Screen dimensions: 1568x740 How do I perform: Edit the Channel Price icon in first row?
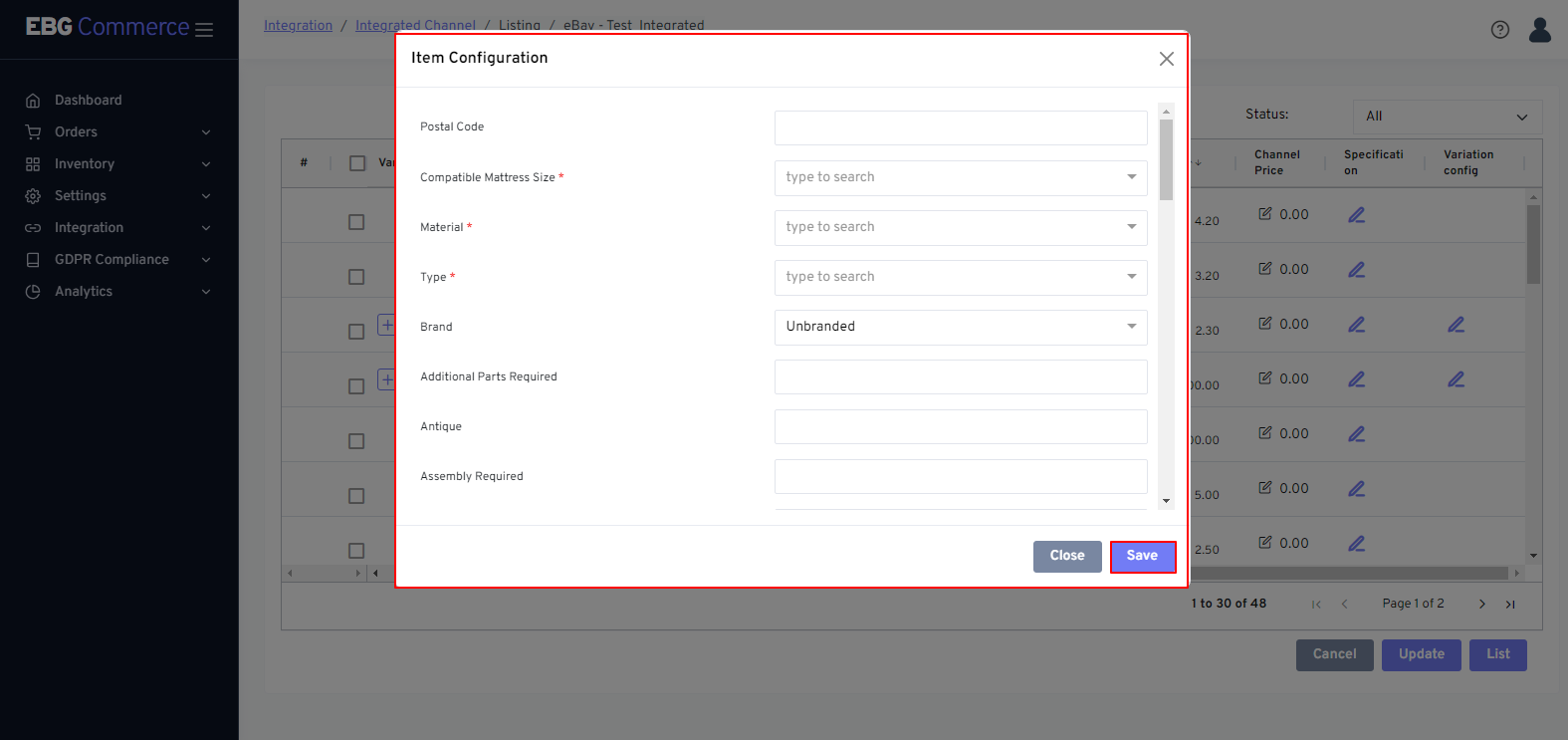pos(1265,214)
